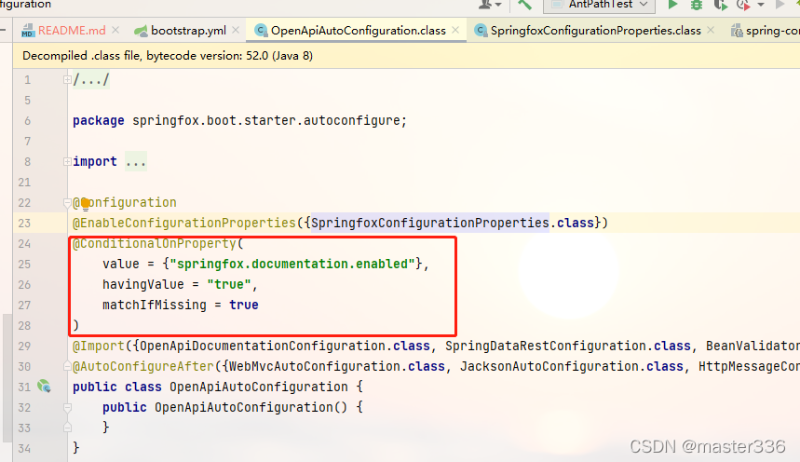The height and width of the screenshot is (462, 800).
Task: Click the @EnableConfigurationProperties annotation
Action: click(184, 223)
